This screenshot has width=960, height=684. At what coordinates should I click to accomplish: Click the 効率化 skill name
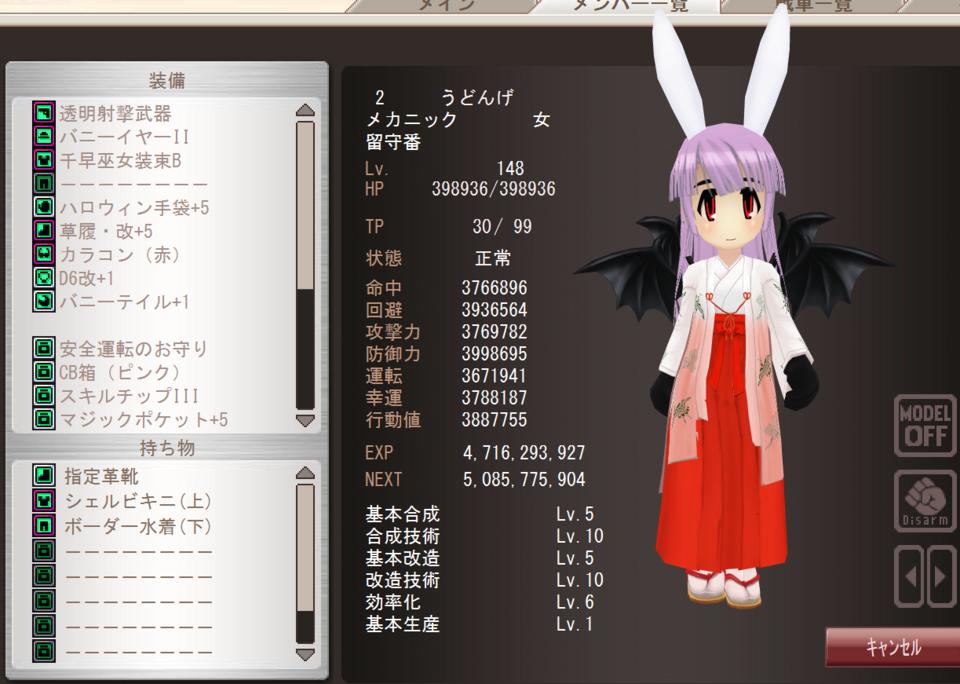click(393, 602)
